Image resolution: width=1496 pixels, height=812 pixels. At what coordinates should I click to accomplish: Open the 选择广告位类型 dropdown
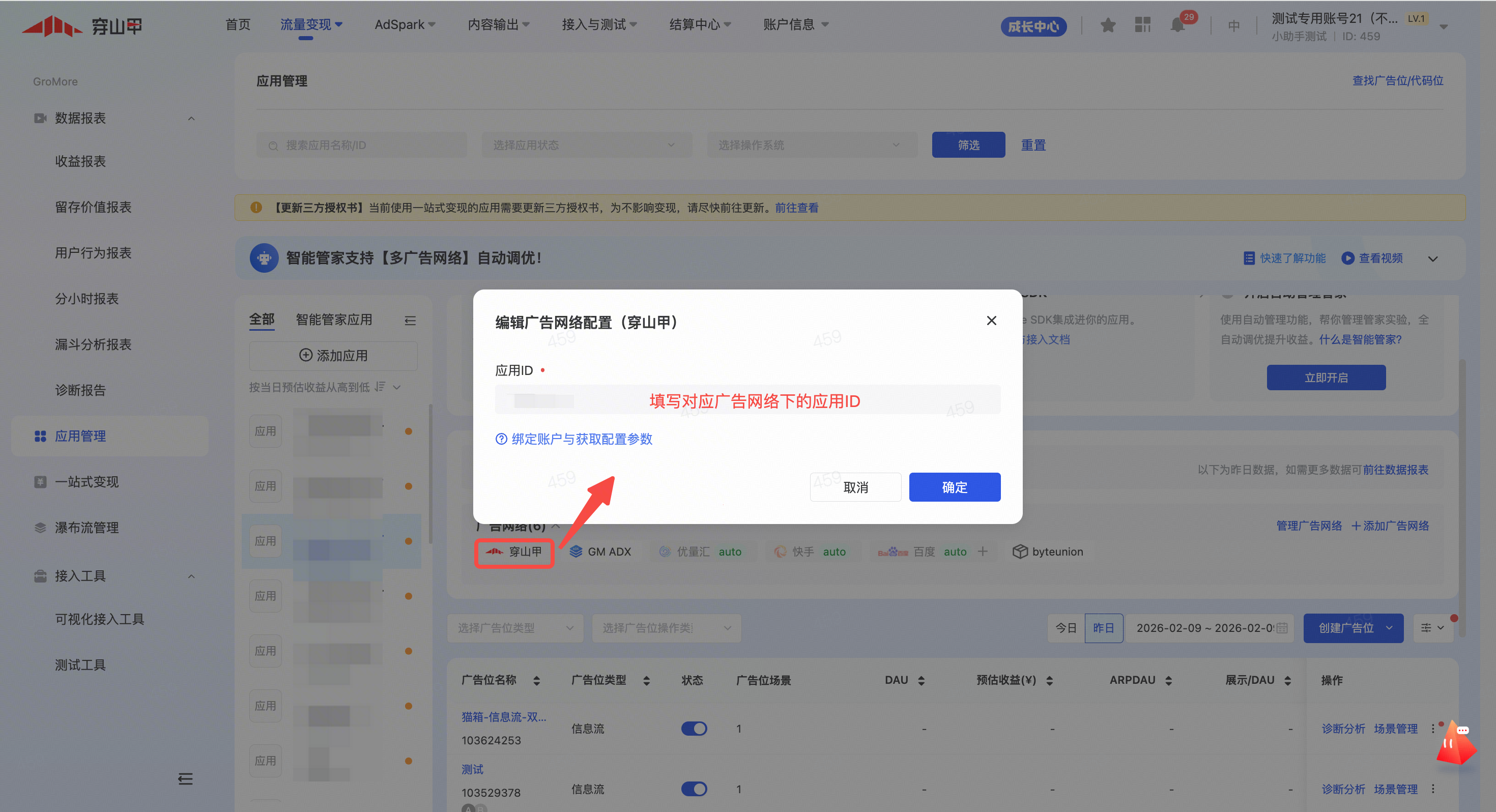[514, 628]
